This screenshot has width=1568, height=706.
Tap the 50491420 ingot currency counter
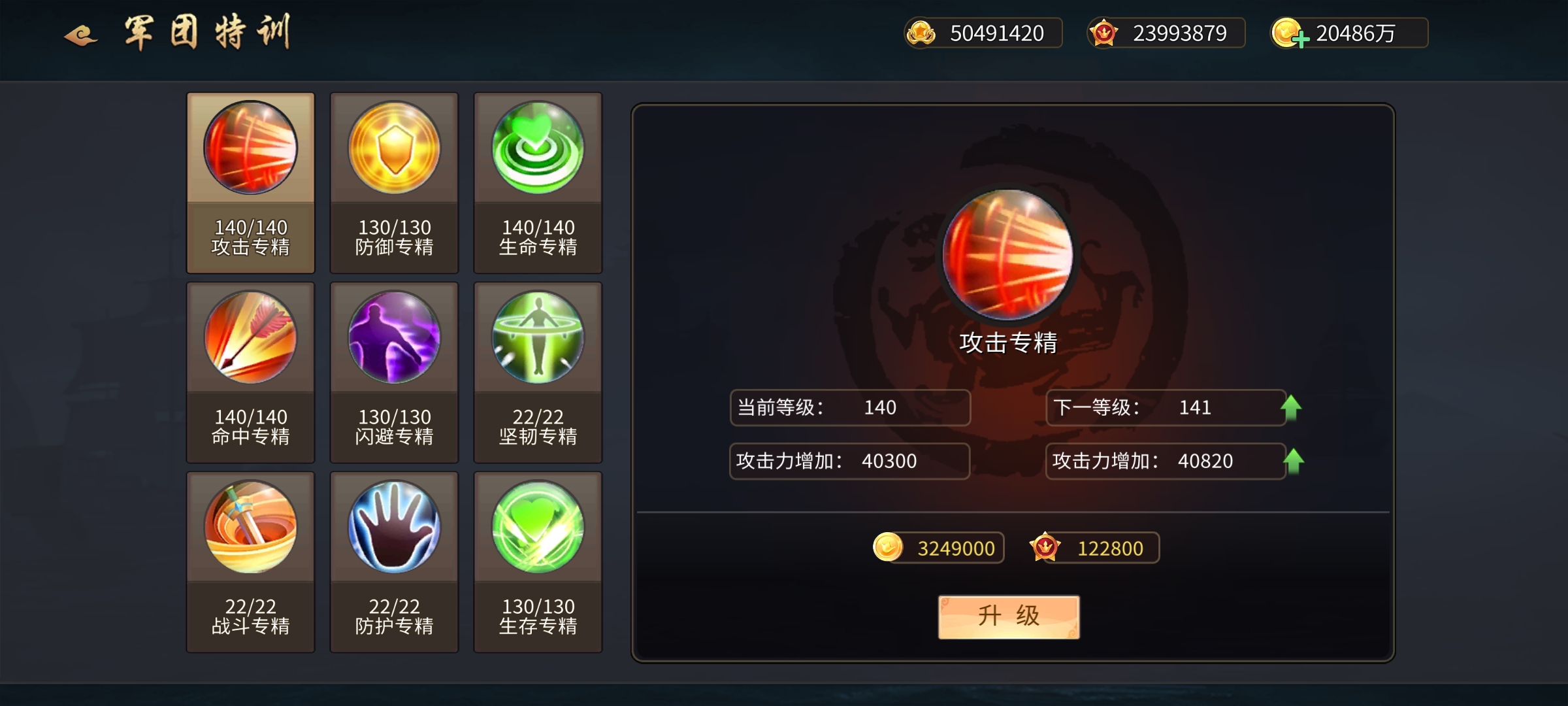[983, 33]
